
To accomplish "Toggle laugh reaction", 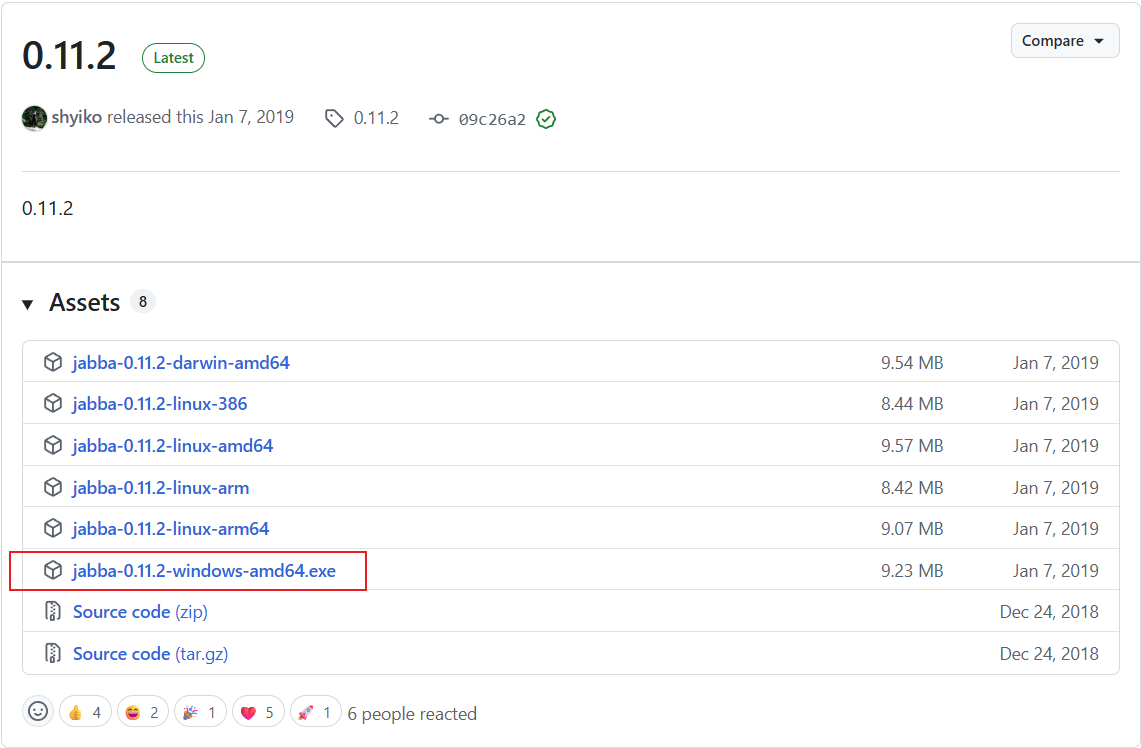I will point(143,712).
